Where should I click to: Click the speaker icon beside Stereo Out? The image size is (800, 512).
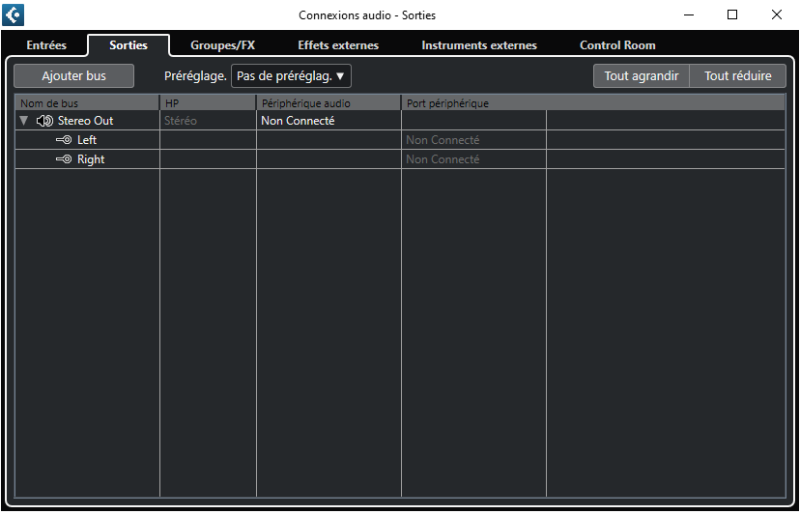point(44,121)
